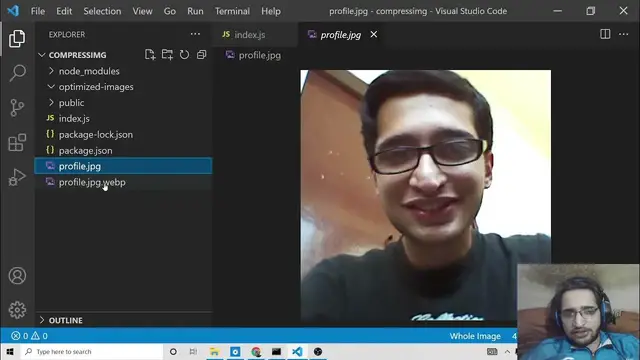The height and width of the screenshot is (360, 640).
Task: Open the Explorer view in activity bar
Action: click(x=17, y=39)
